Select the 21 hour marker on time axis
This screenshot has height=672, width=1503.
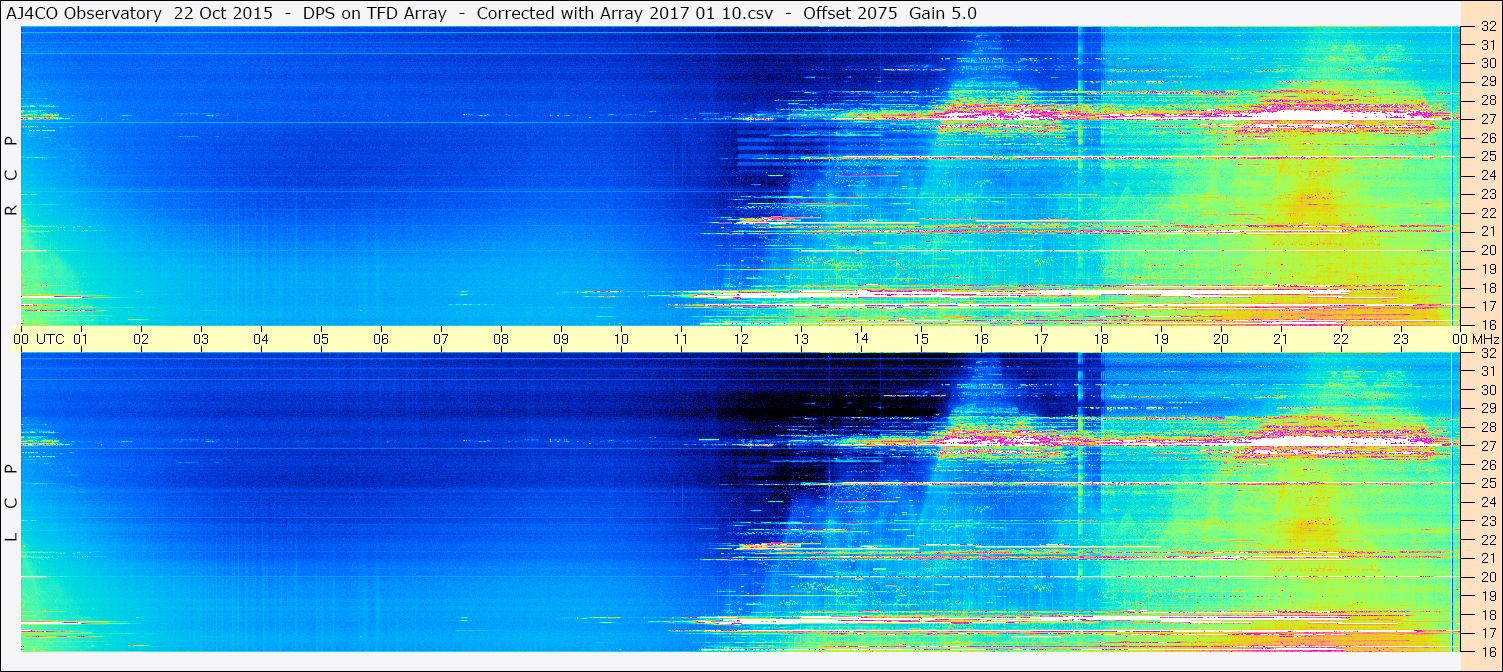click(x=1281, y=339)
